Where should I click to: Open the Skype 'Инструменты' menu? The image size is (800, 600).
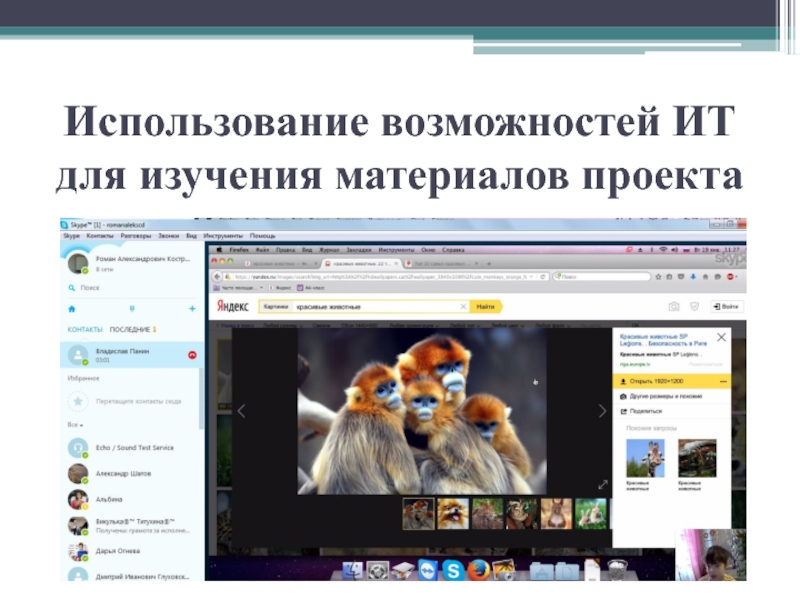tap(223, 236)
